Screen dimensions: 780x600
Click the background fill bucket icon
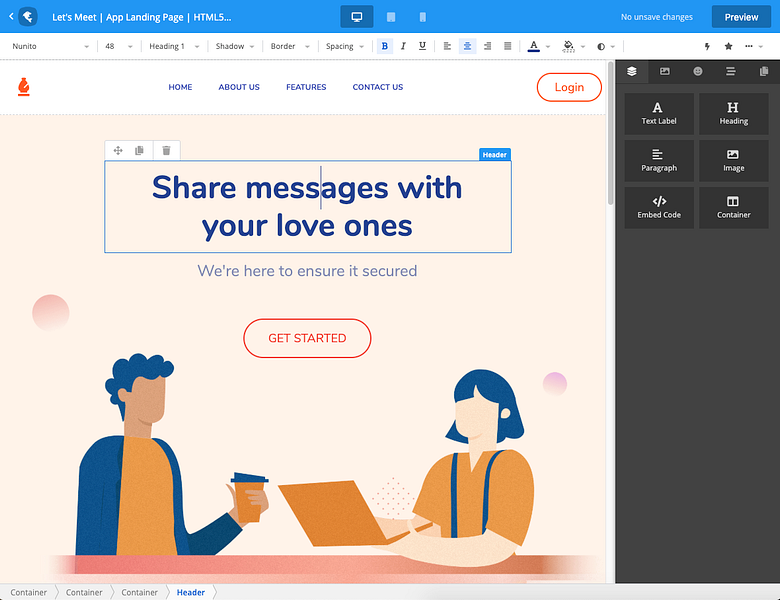tap(568, 46)
